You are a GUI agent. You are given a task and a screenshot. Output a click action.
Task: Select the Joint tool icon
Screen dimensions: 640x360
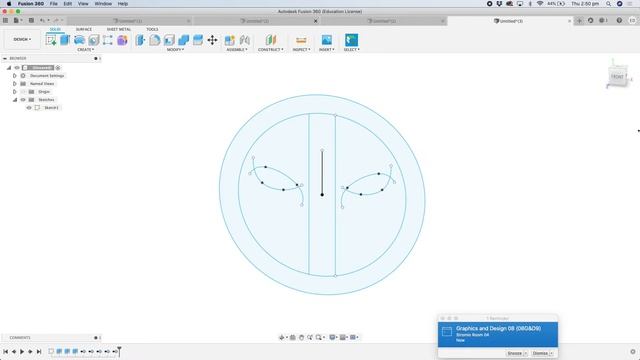coord(244,40)
